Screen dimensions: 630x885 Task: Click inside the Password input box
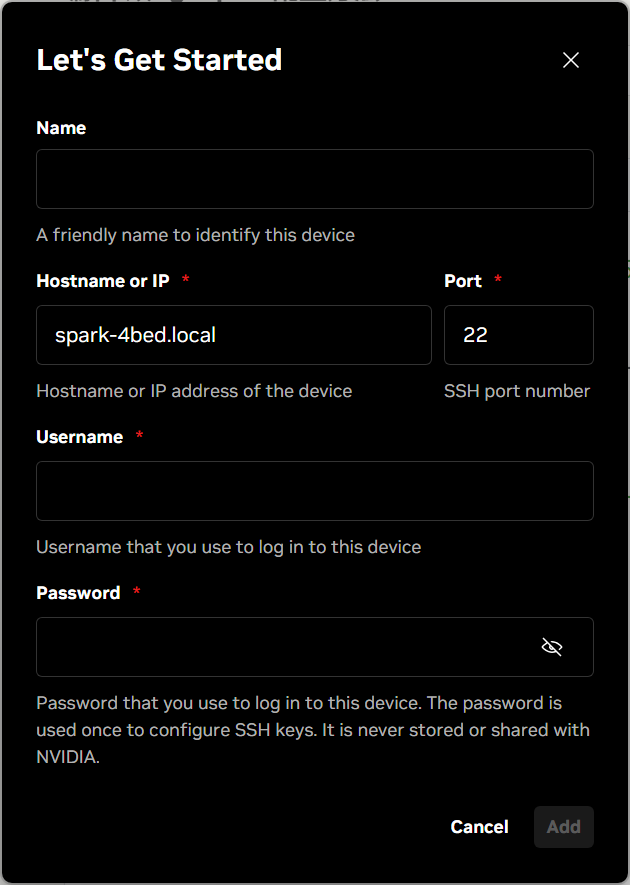pyautogui.click(x=315, y=647)
